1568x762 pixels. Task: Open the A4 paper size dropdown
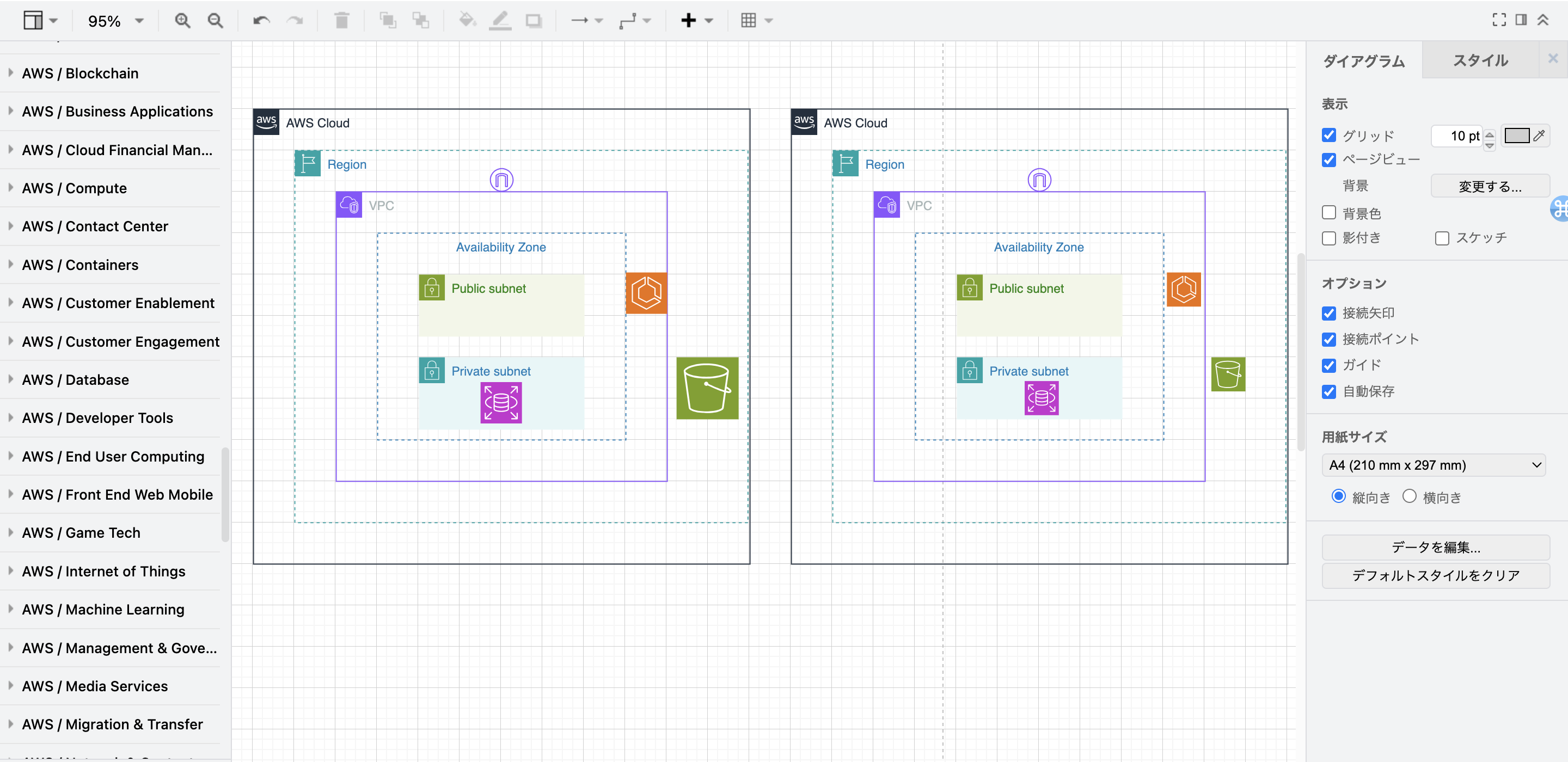[1434, 465]
